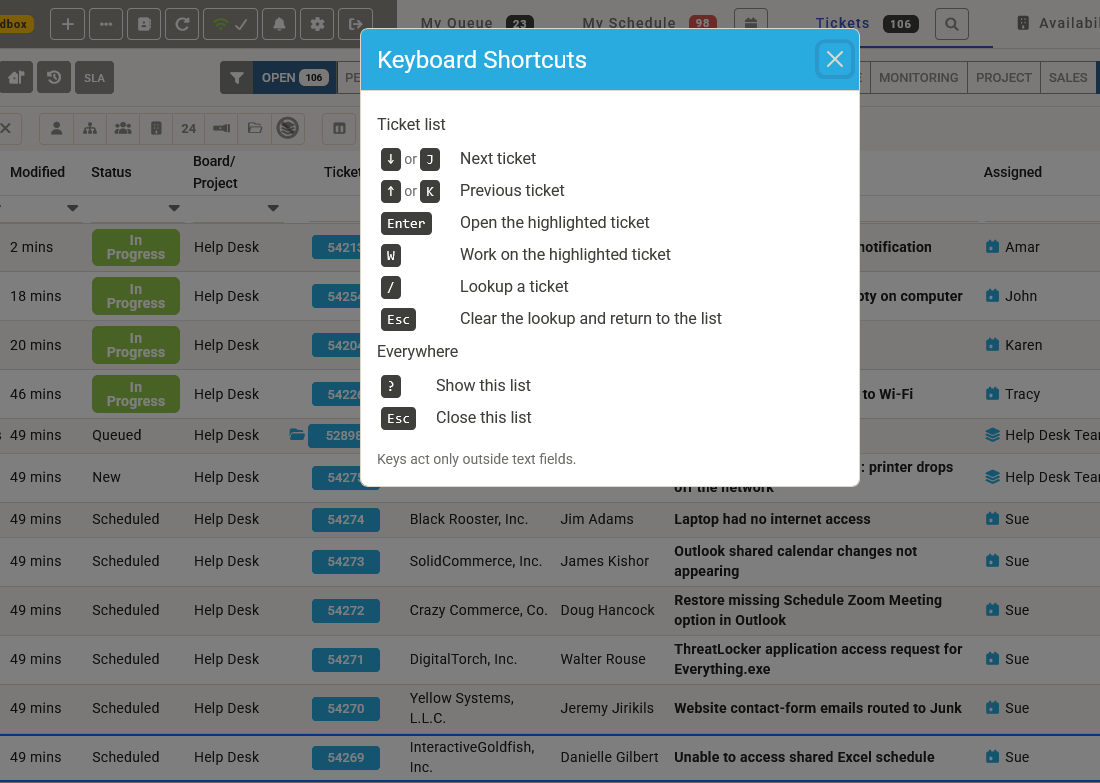Viewport: 1100px width, 783px height.
Task: Open ticket number 54273
Action: pos(346,561)
